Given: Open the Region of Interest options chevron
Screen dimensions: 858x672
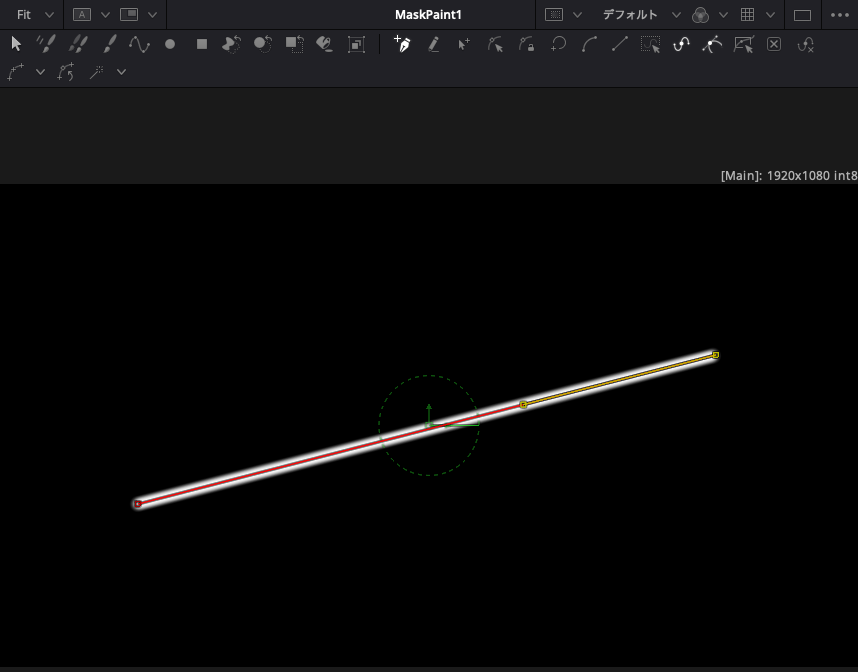Looking at the screenshot, I should [x=577, y=15].
